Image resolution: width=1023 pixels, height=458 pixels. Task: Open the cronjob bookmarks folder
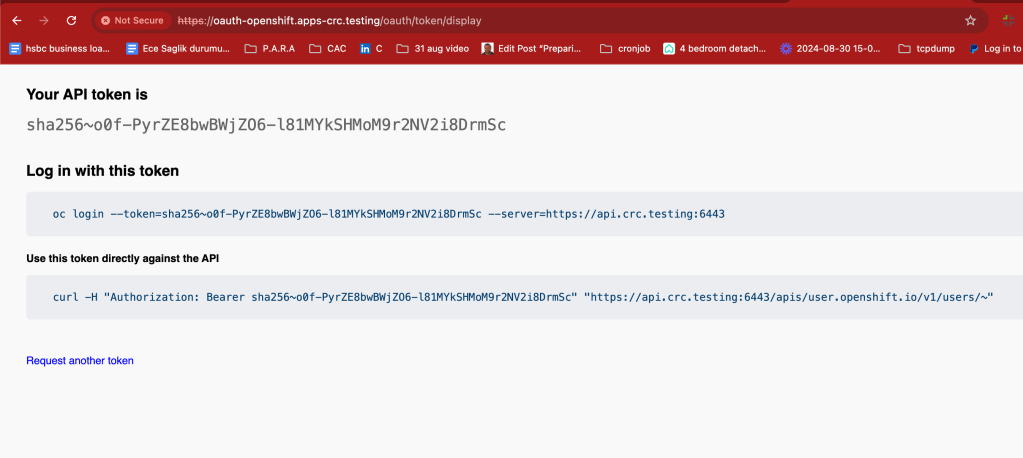[624, 48]
